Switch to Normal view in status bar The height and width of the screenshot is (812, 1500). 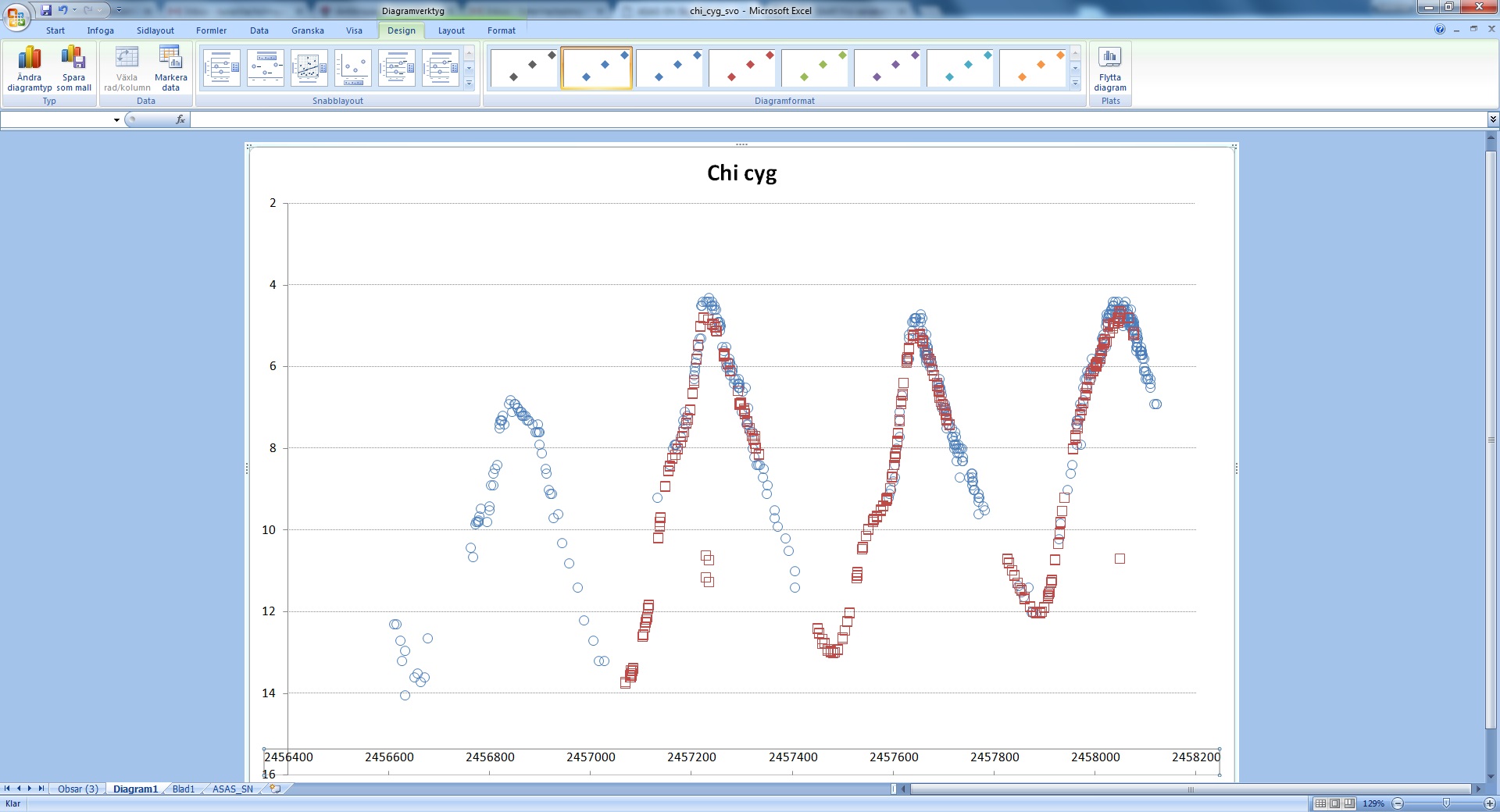[x=1320, y=803]
